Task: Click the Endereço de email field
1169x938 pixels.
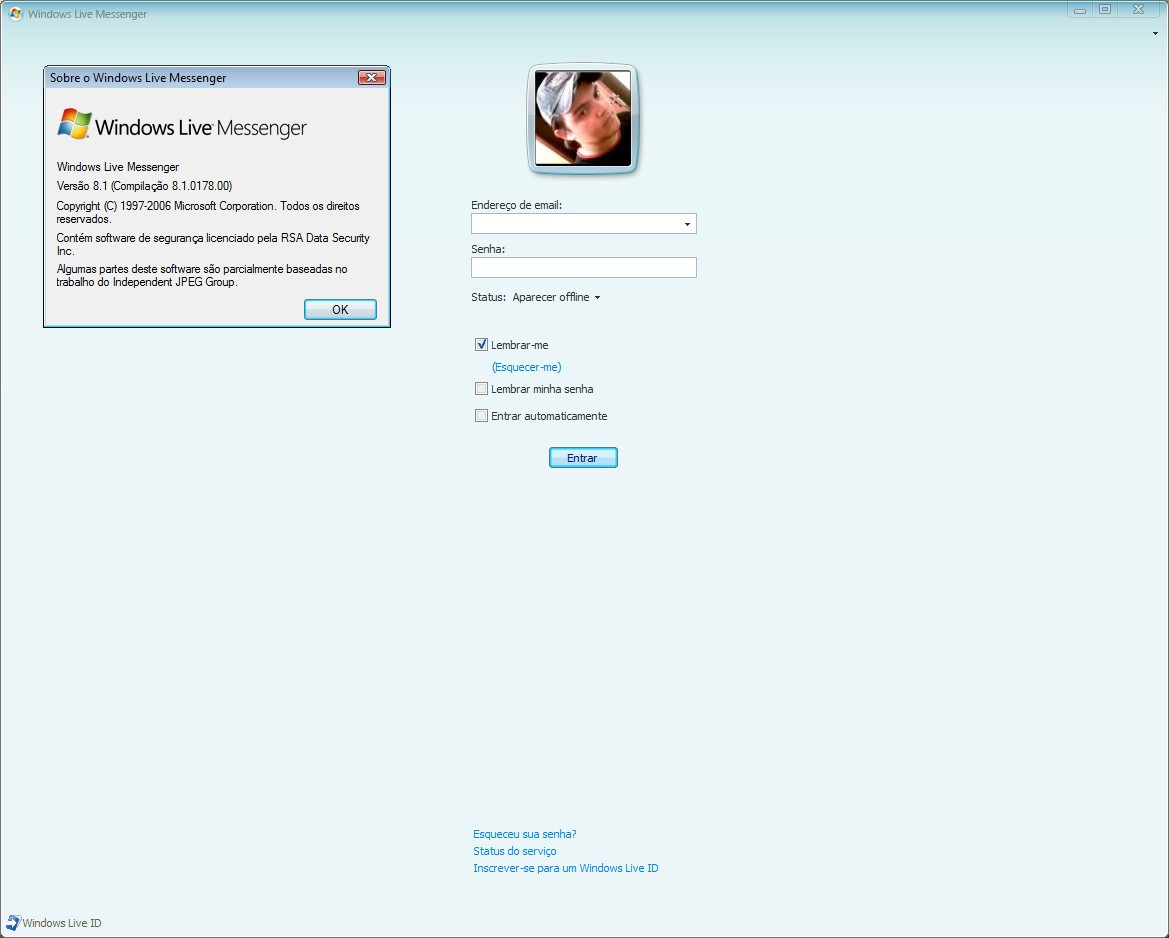Action: click(584, 224)
